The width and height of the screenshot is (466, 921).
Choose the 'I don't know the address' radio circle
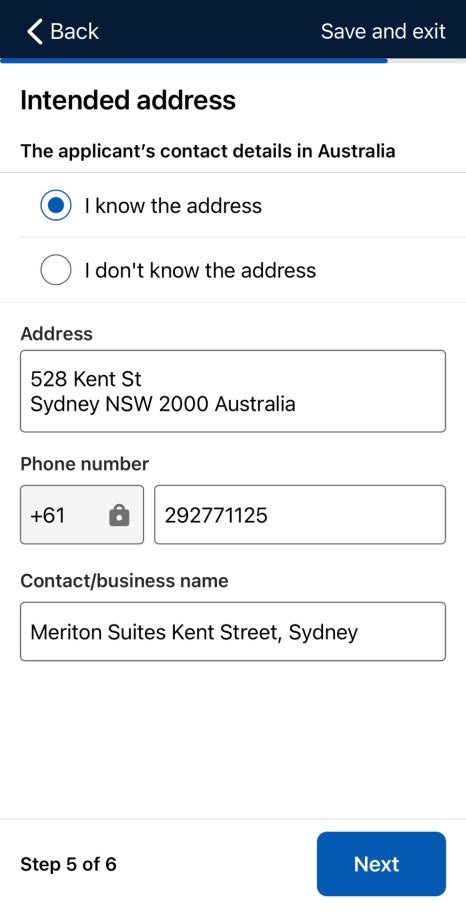[56, 270]
